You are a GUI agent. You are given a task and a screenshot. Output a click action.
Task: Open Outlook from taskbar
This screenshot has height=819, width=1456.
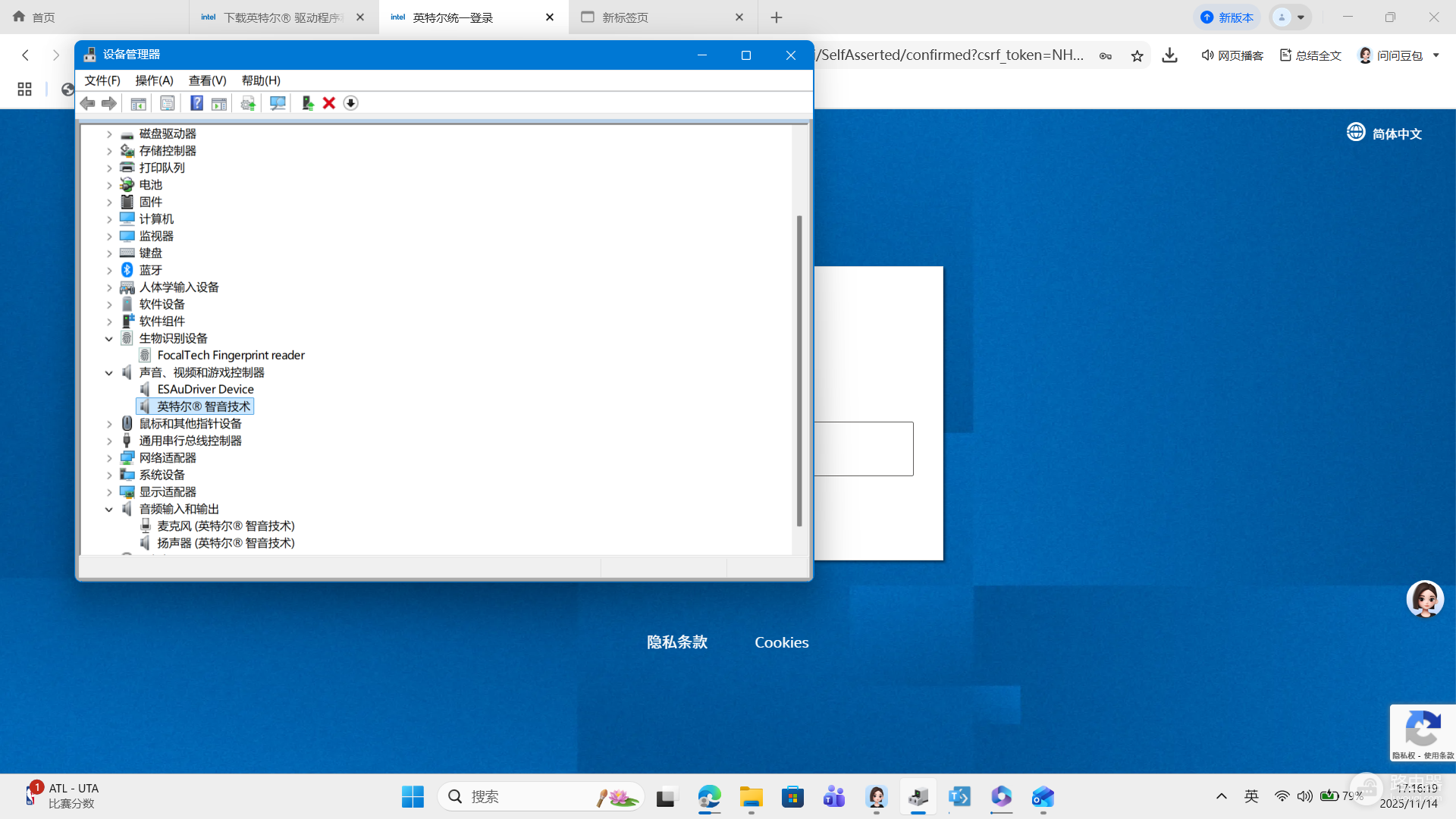(1043, 796)
